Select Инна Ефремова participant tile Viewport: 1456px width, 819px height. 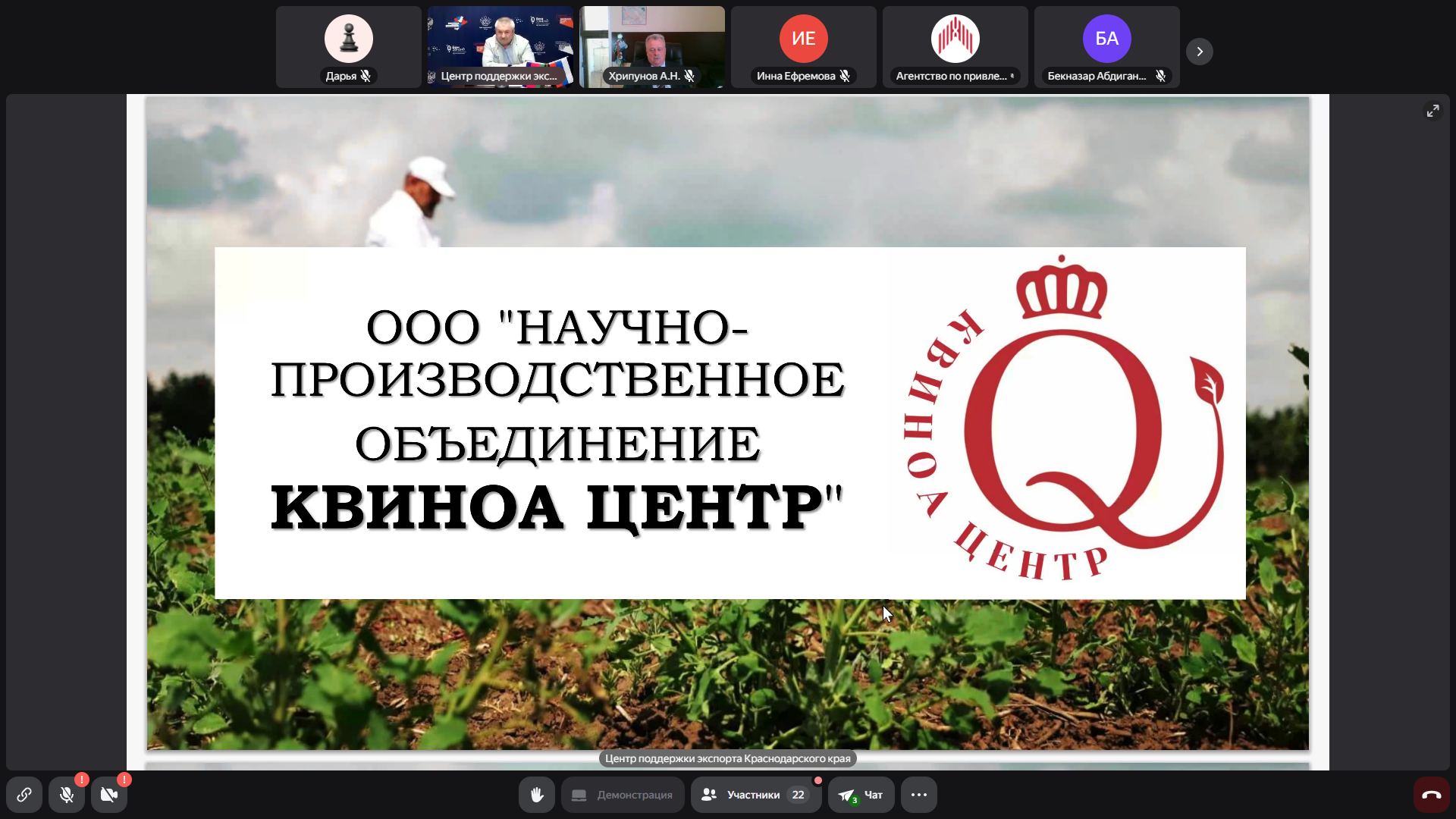[804, 47]
